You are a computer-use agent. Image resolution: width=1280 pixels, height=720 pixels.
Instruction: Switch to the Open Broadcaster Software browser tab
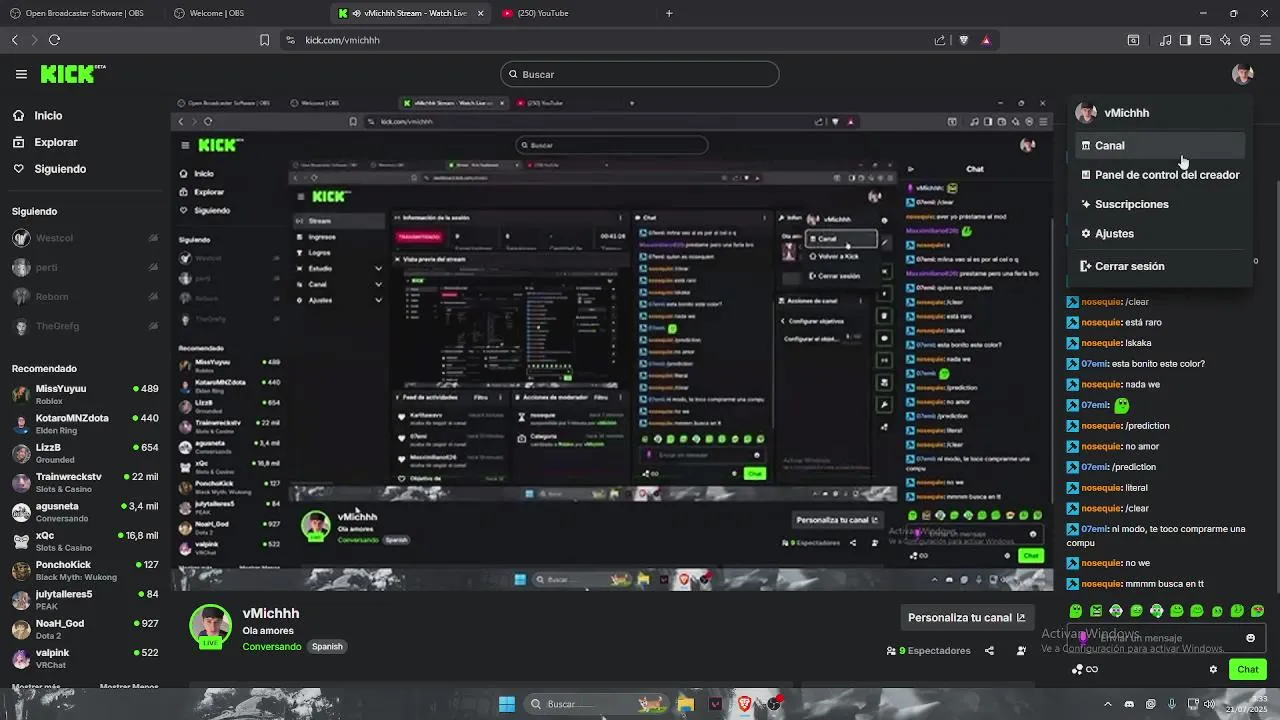click(83, 13)
